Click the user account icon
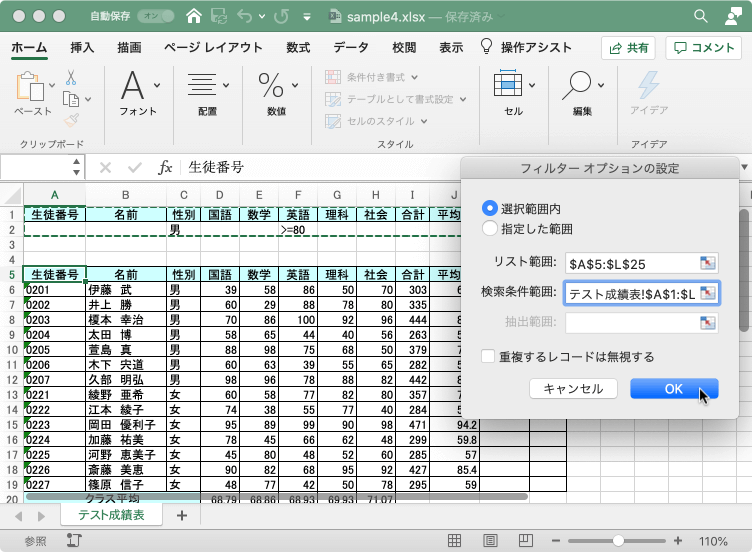The image size is (752, 552). pyautogui.click(x=733, y=16)
